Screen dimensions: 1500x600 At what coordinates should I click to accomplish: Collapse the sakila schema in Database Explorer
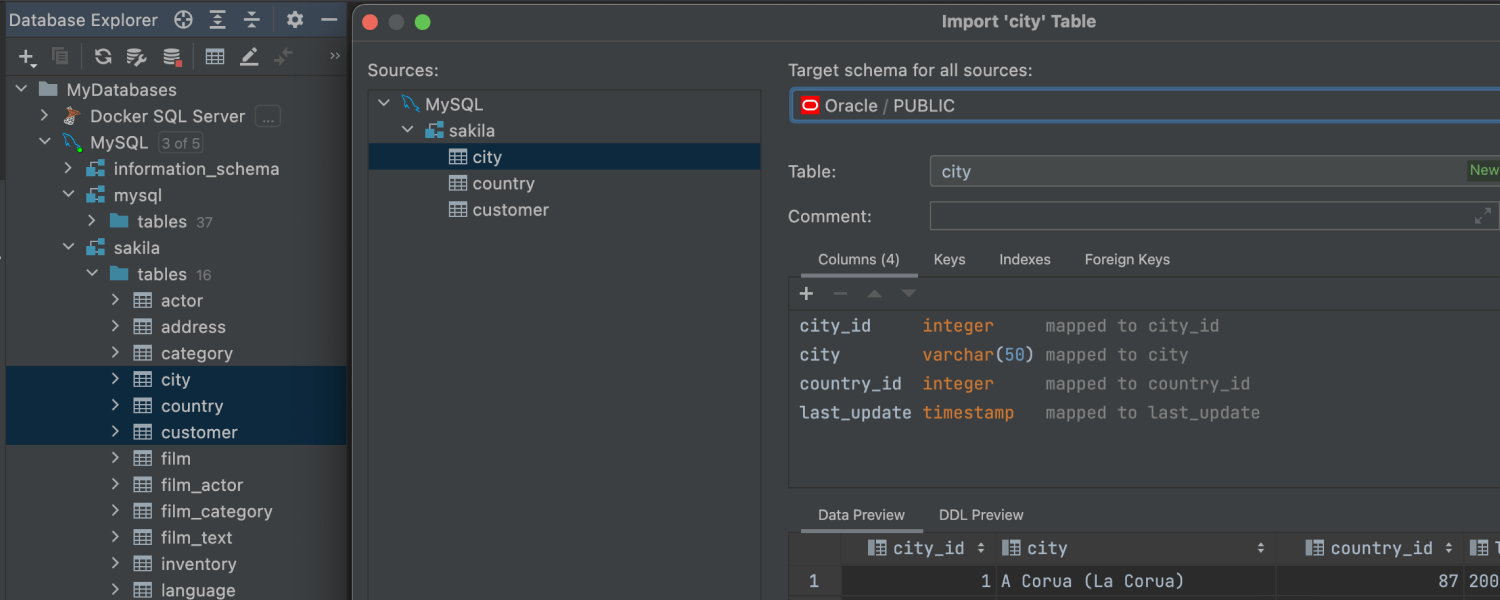[x=69, y=247]
